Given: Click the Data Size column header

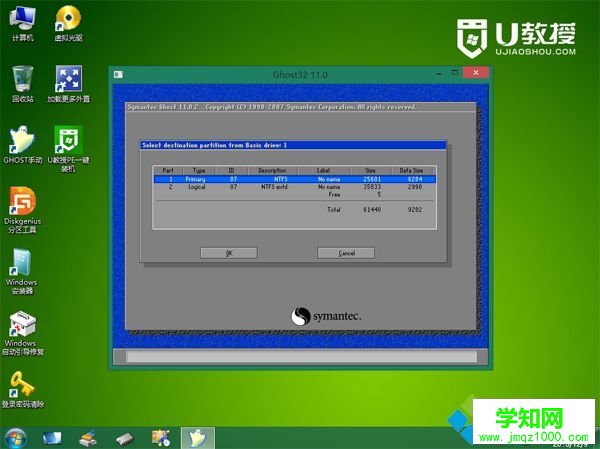Looking at the screenshot, I should click(x=411, y=170).
